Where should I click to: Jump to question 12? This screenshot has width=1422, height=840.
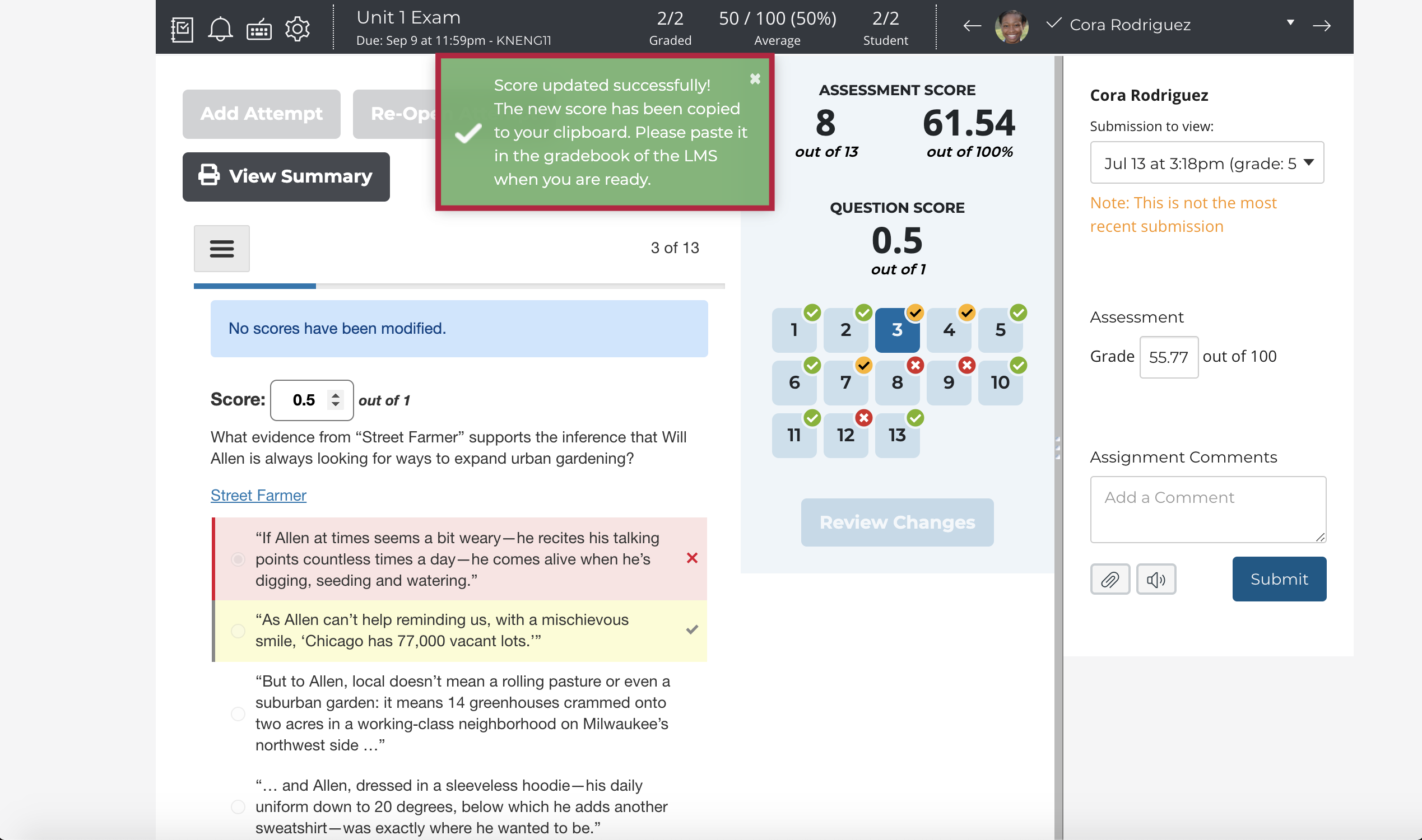pos(845,435)
